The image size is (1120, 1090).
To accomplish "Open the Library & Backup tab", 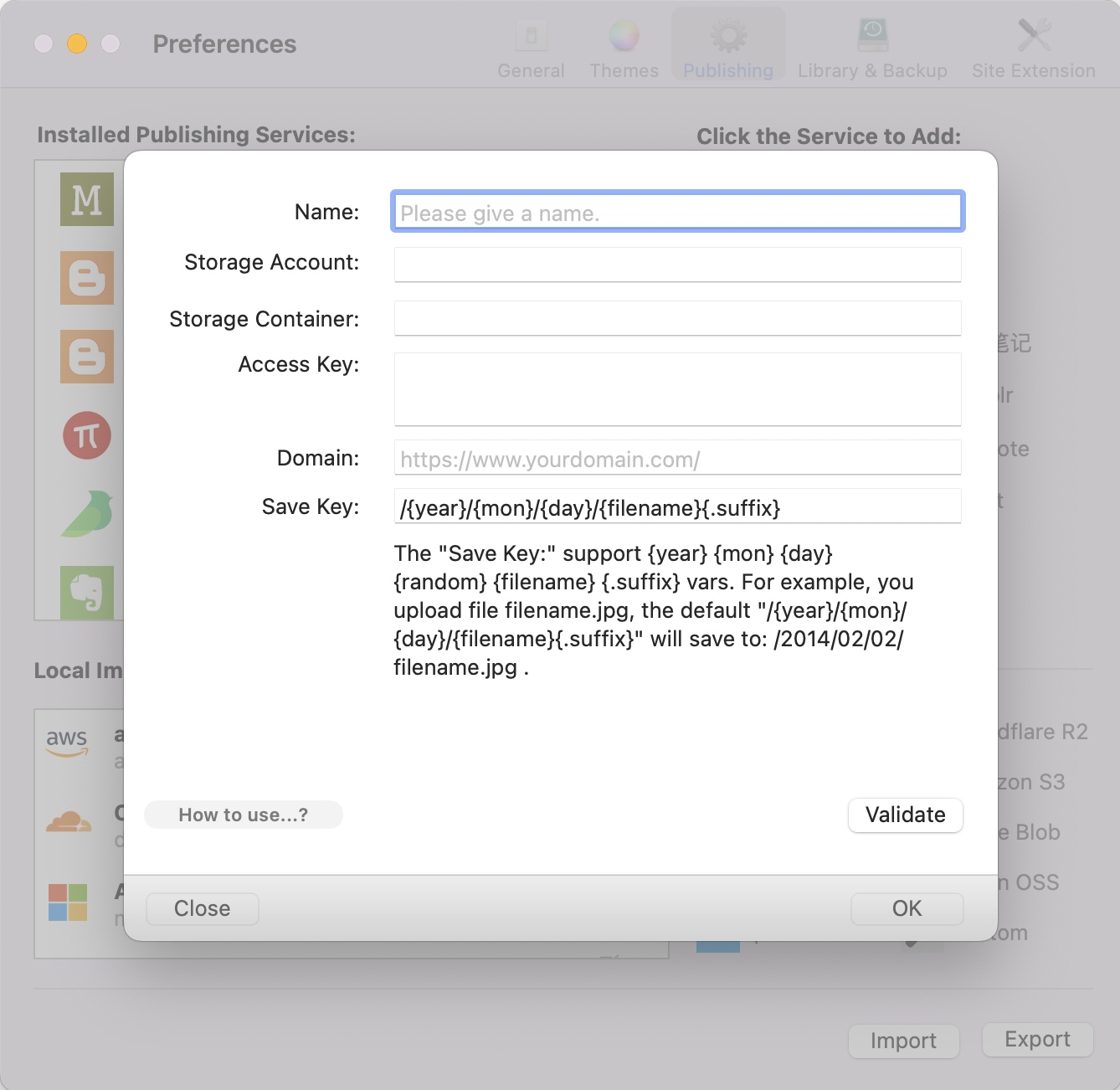I will [872, 49].
